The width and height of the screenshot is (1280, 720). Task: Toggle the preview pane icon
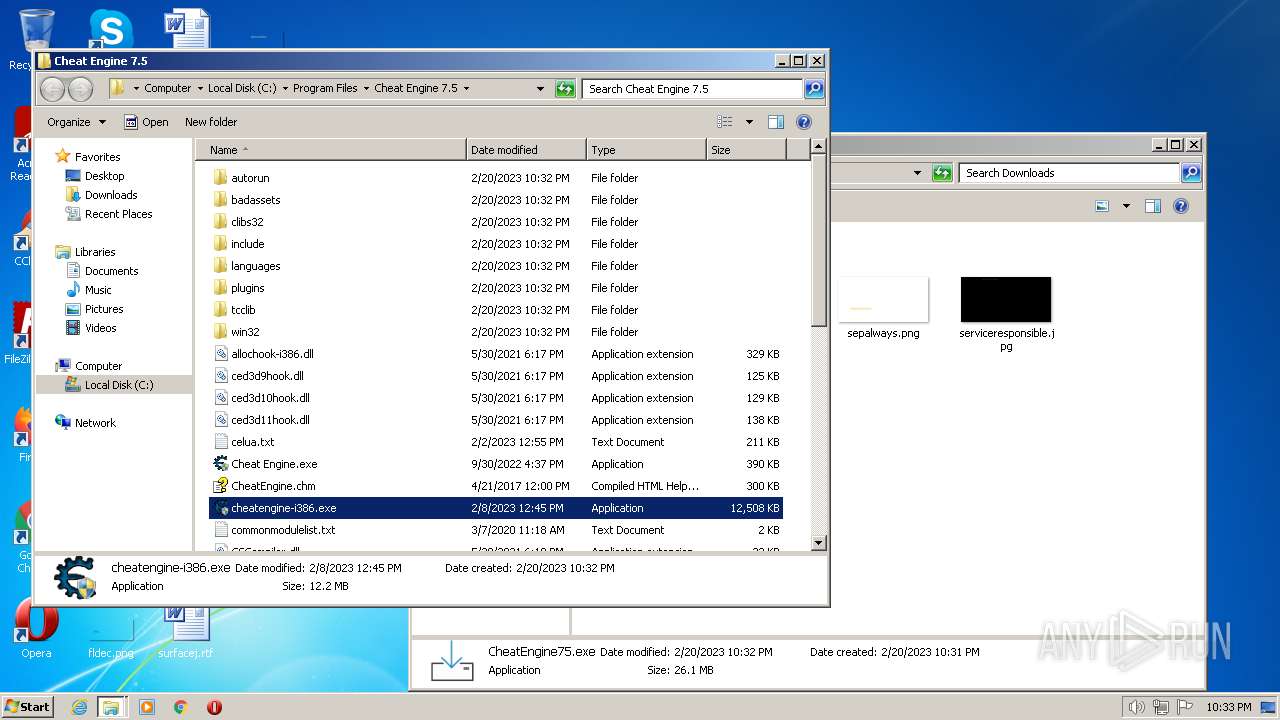(x=775, y=122)
